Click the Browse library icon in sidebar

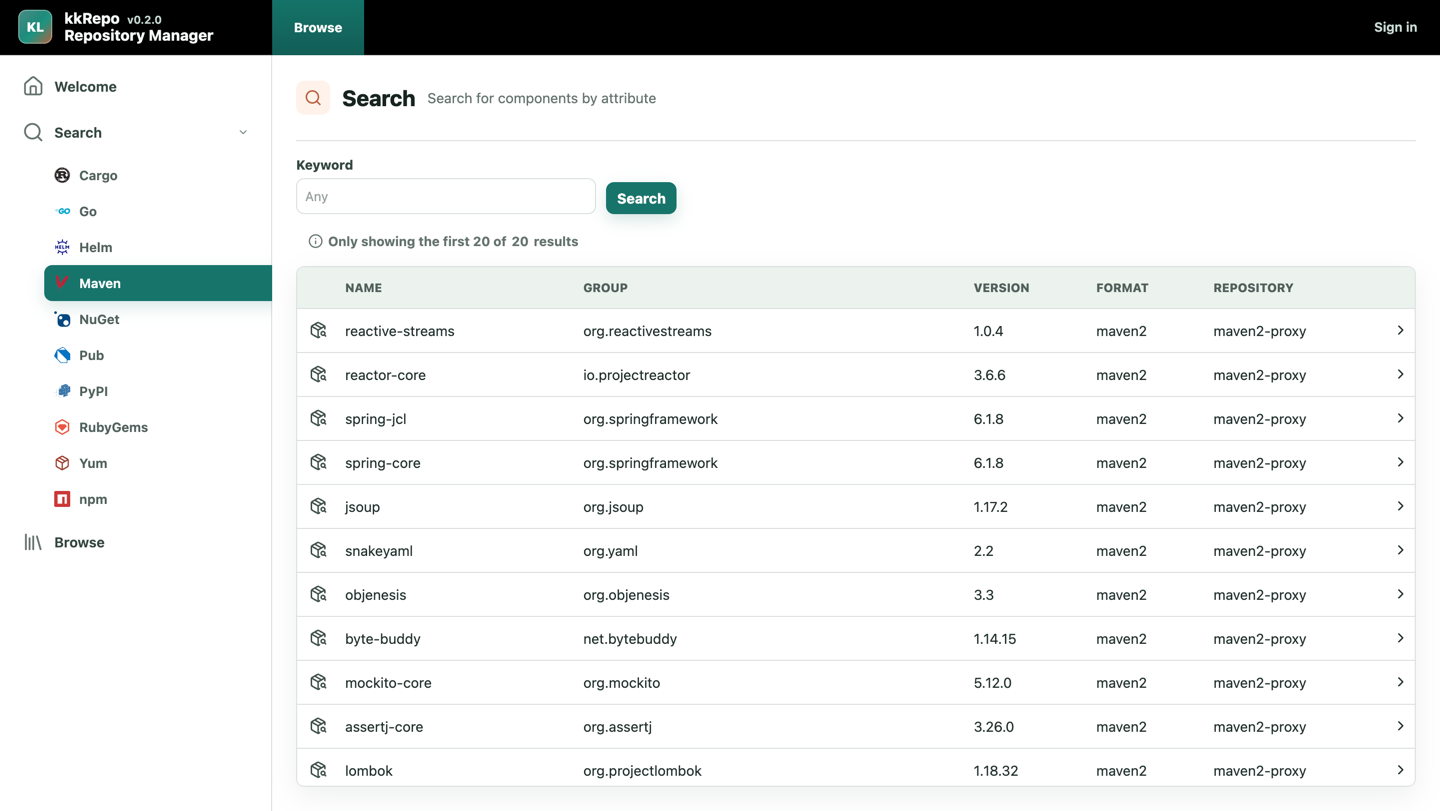click(33, 542)
